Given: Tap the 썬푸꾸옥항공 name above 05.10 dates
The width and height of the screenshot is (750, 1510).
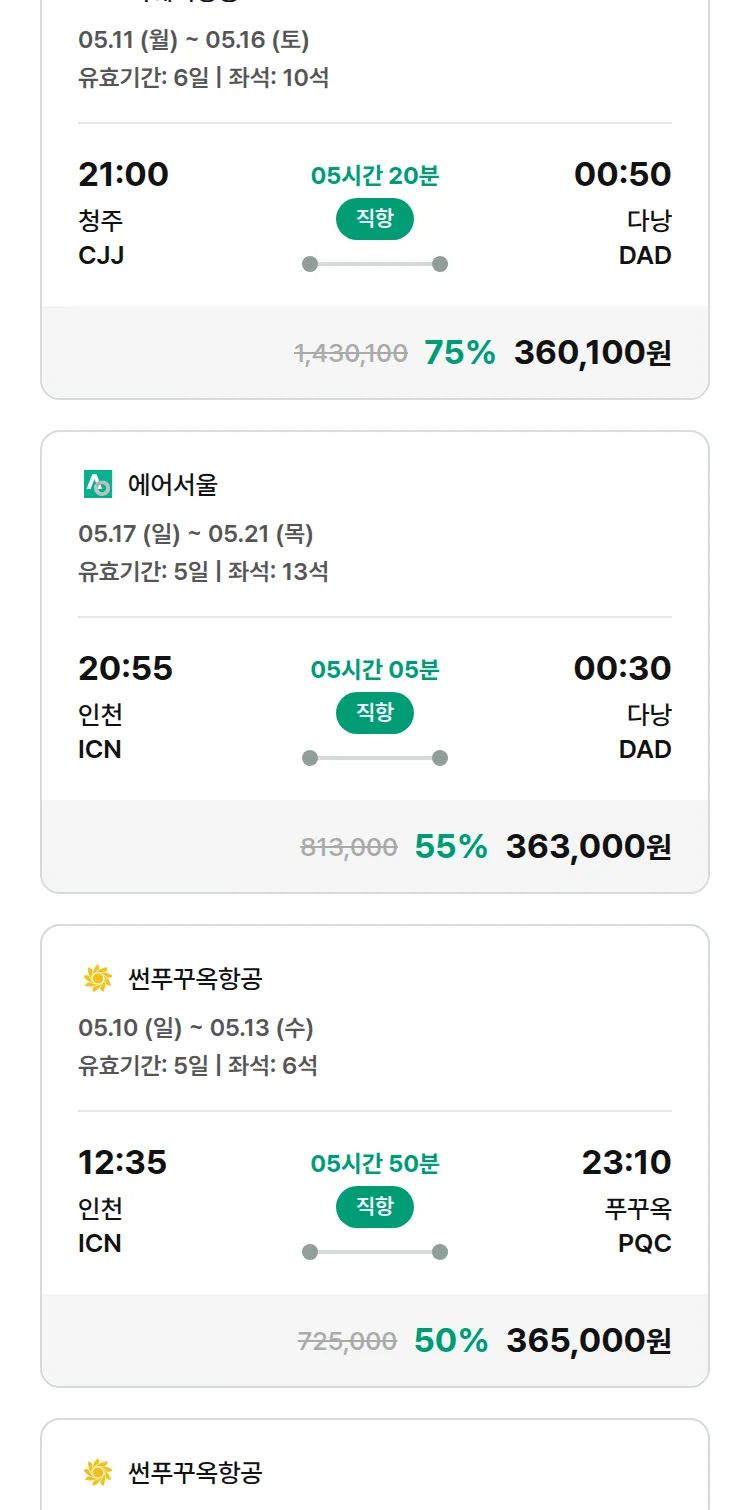Looking at the screenshot, I should pyautogui.click(x=195, y=979).
